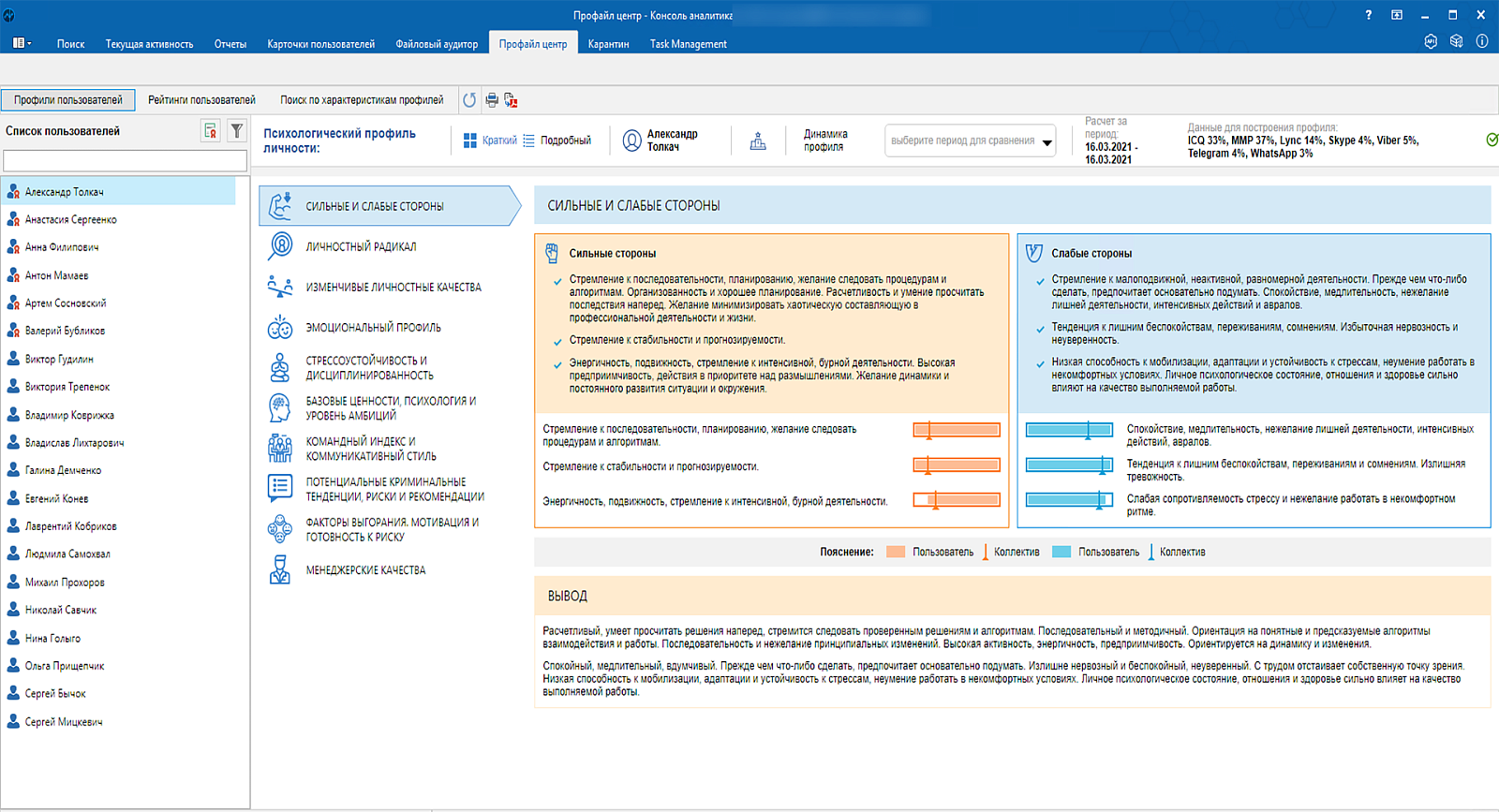
Task: Click the help question mark icon
Action: point(1368,15)
